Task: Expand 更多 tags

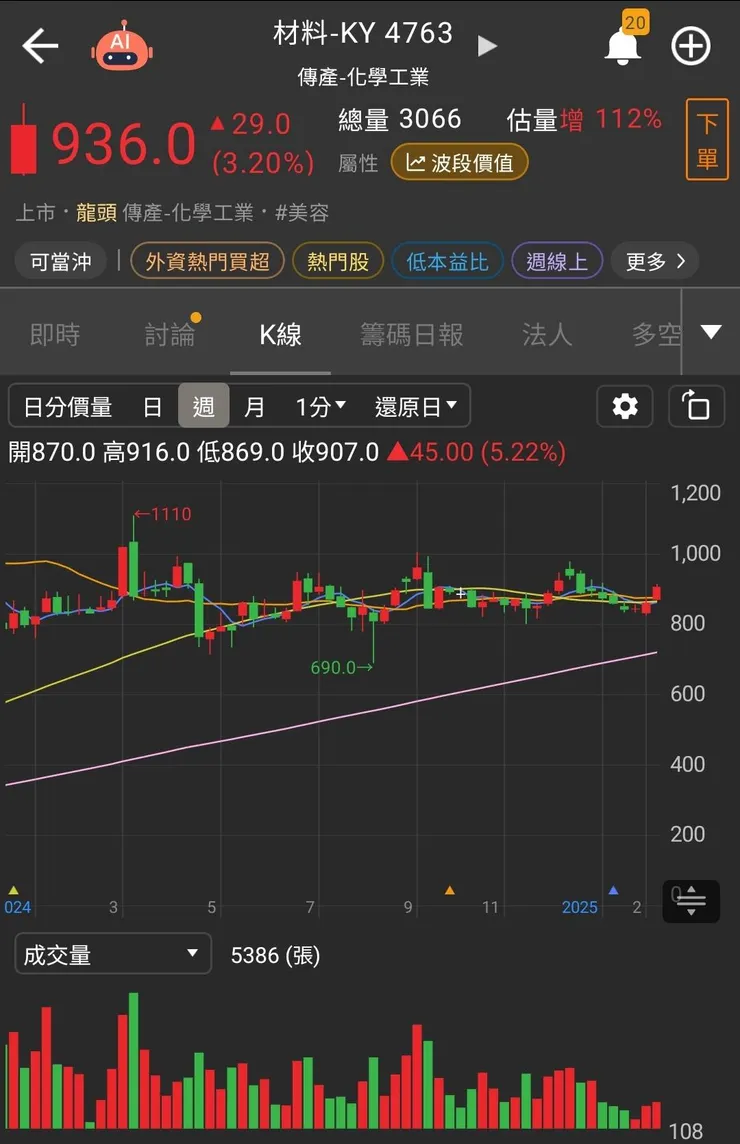Action: (x=655, y=261)
